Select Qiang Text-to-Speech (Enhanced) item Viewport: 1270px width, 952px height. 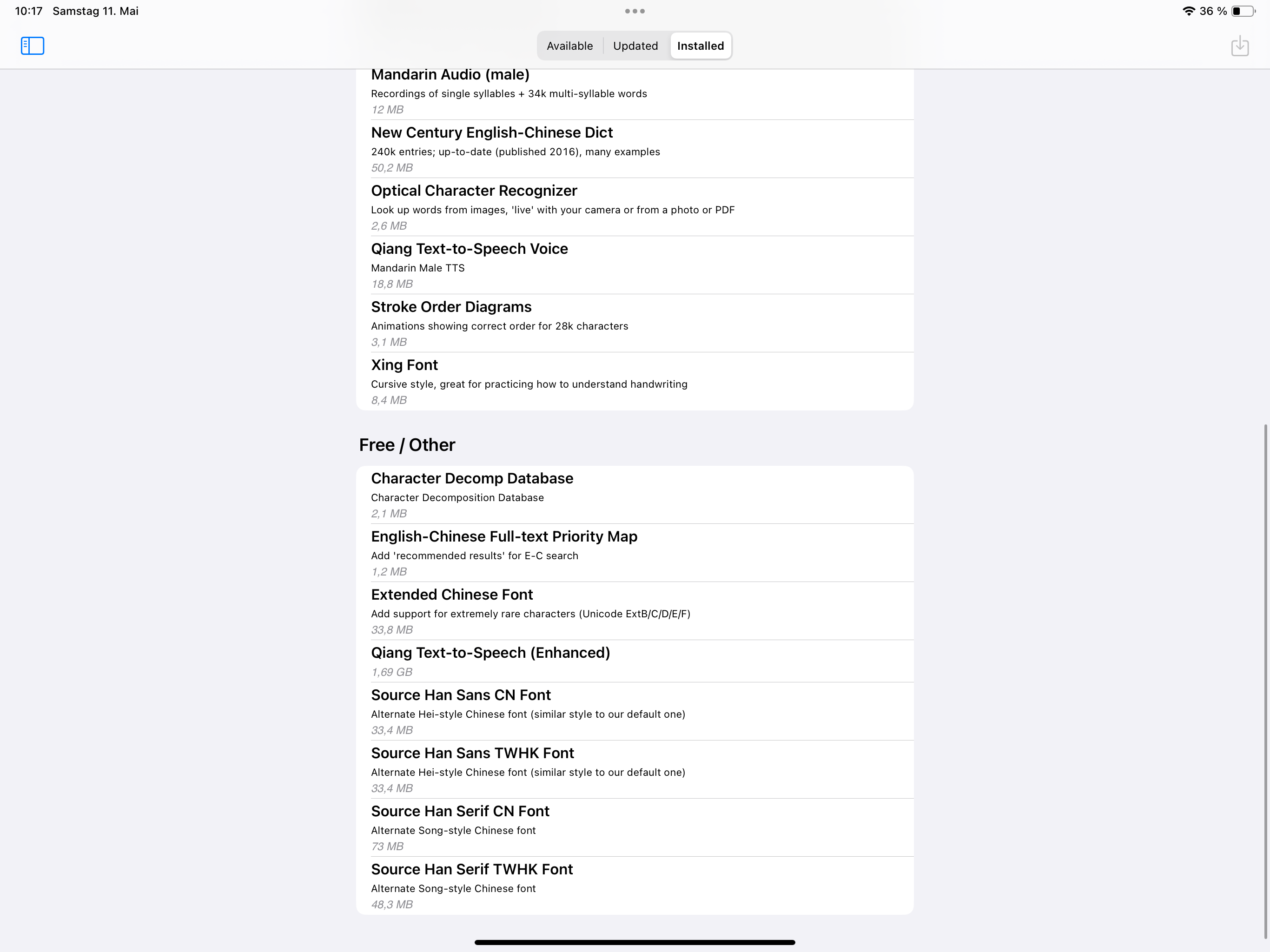click(635, 661)
